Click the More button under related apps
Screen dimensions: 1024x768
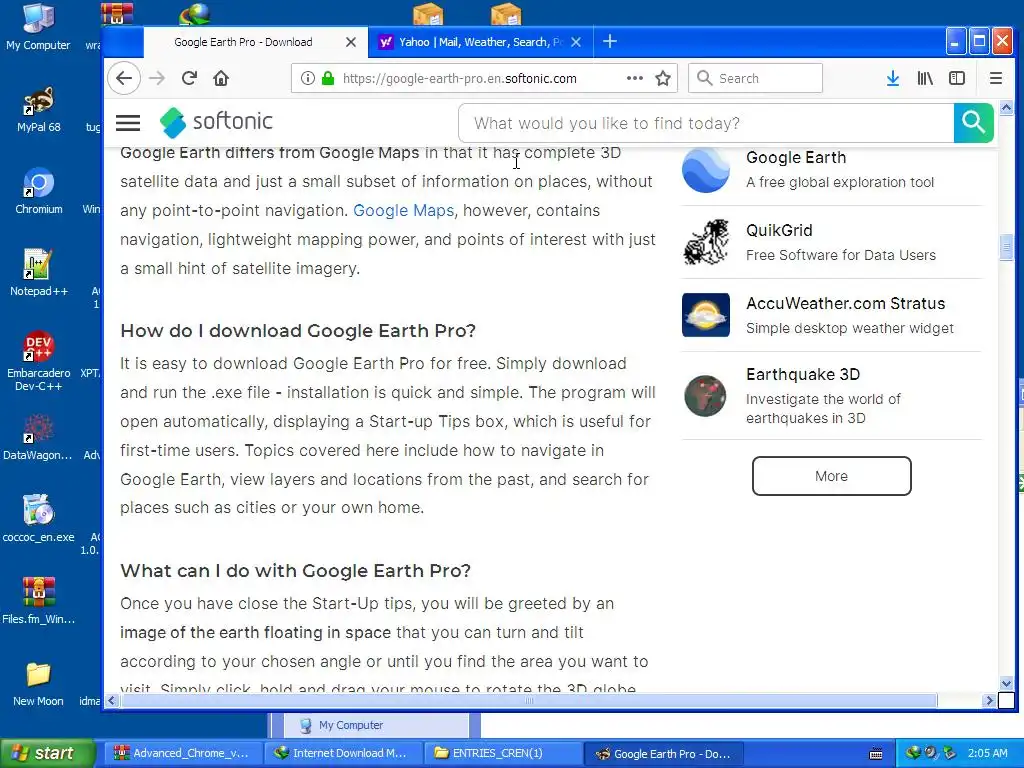[831, 476]
